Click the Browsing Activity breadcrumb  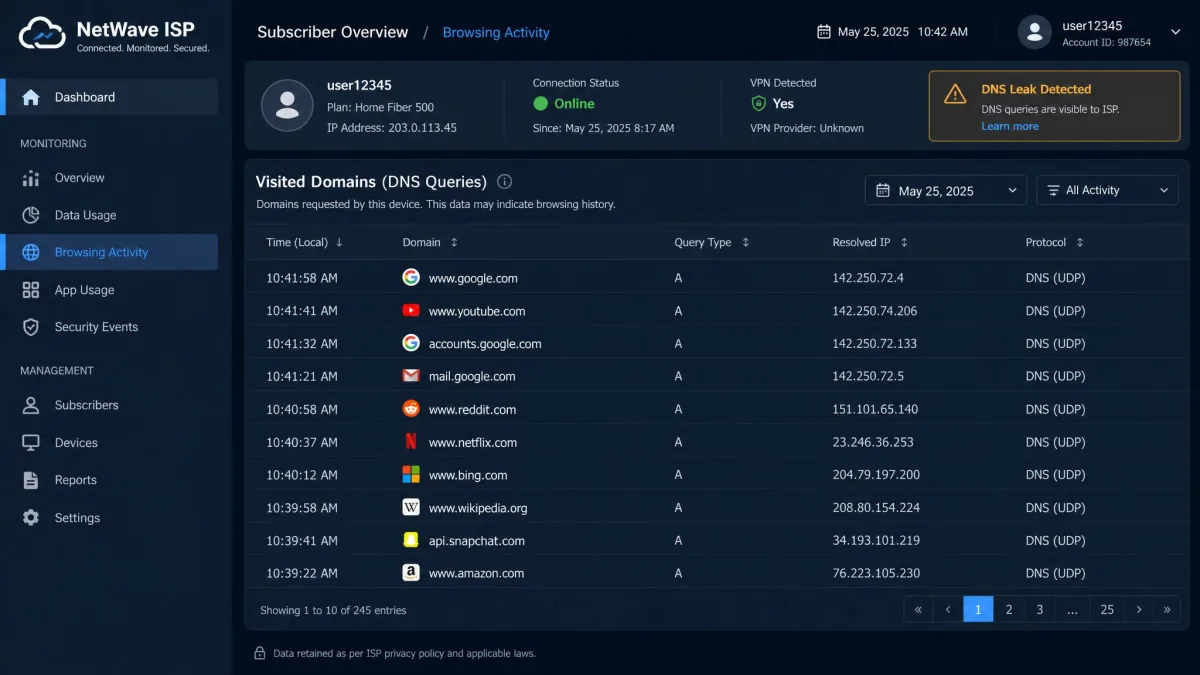(496, 32)
